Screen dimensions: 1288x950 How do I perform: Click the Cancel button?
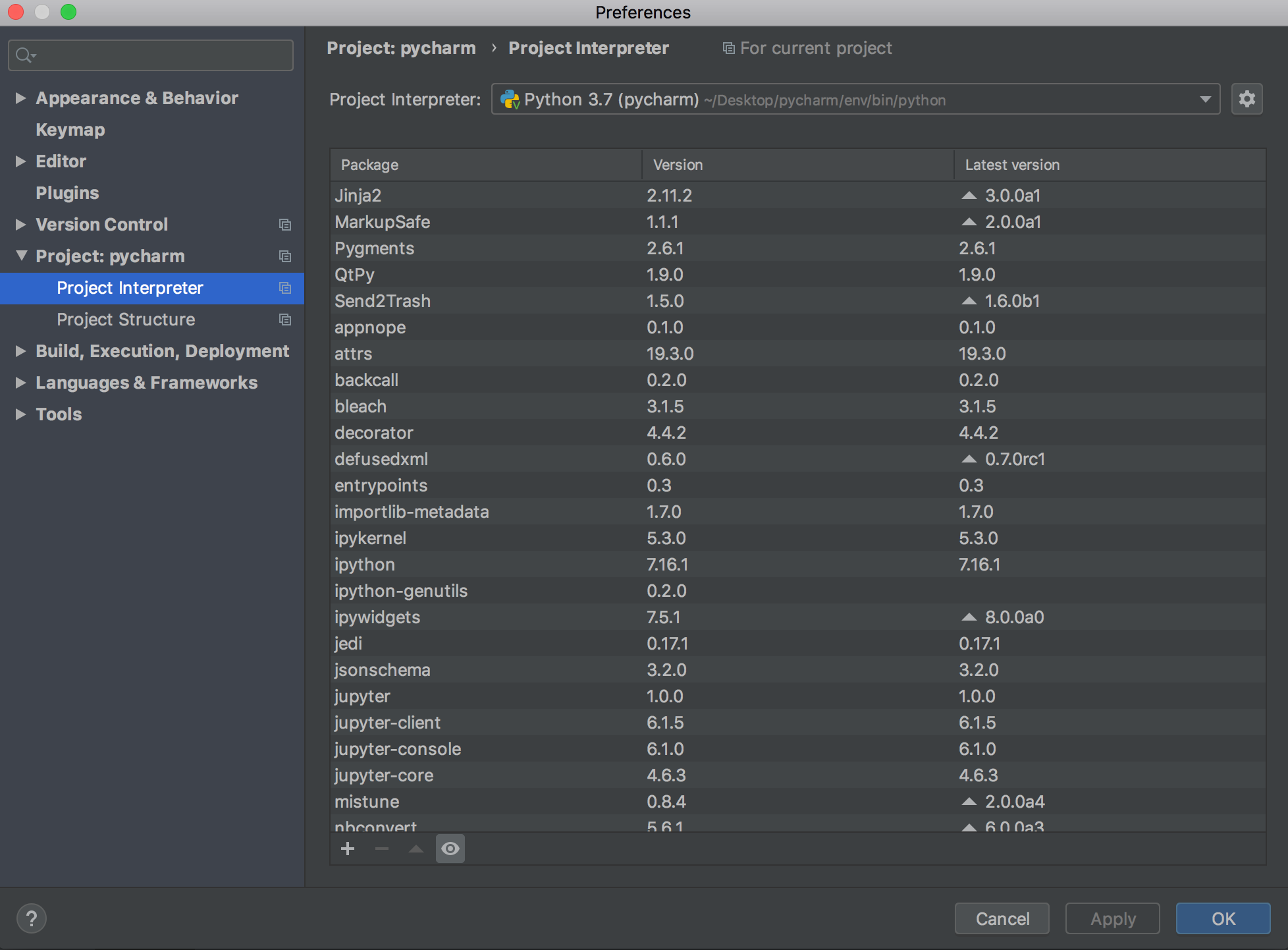1002,918
